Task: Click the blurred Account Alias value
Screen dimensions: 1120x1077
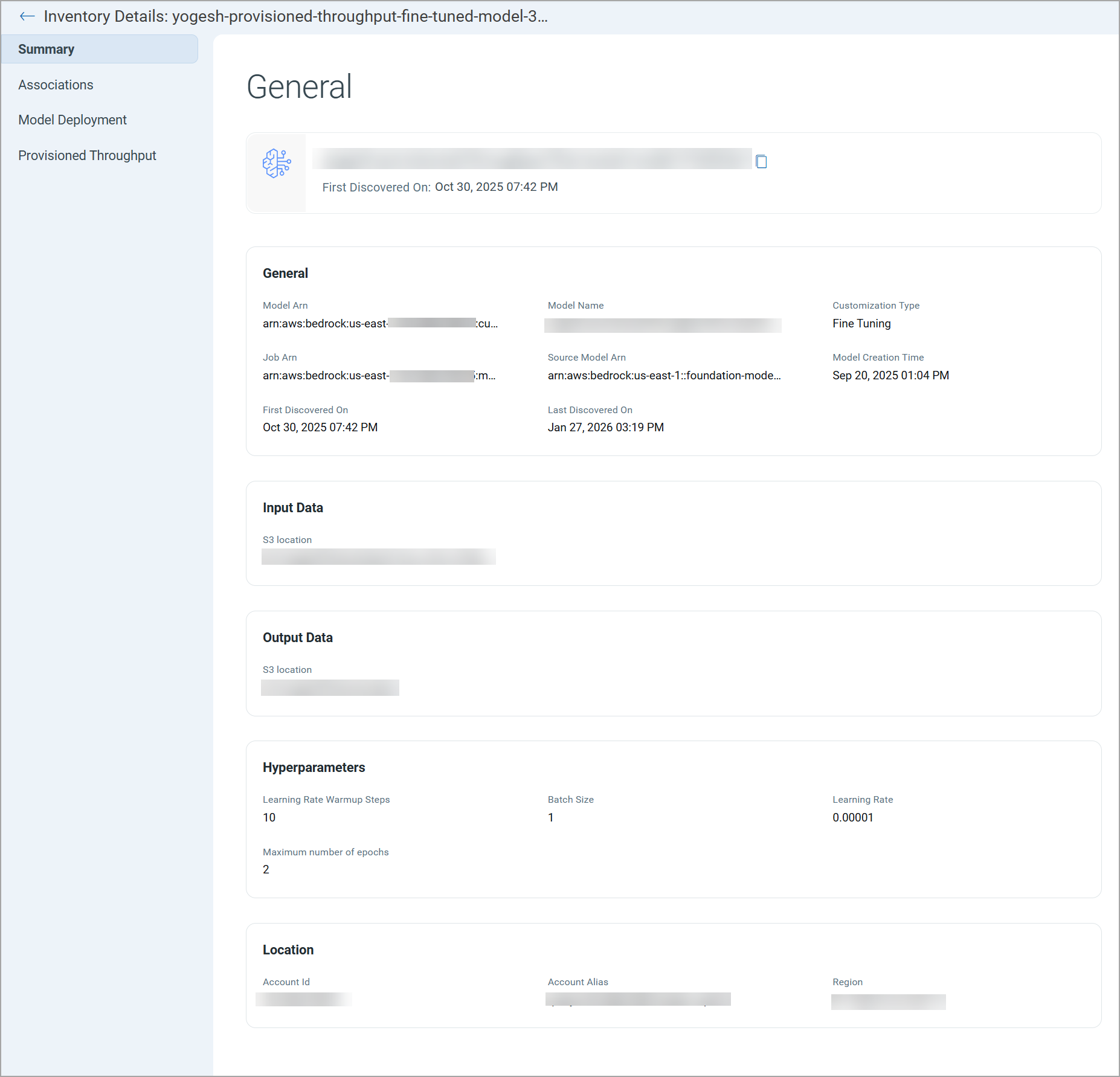Action: click(638, 999)
